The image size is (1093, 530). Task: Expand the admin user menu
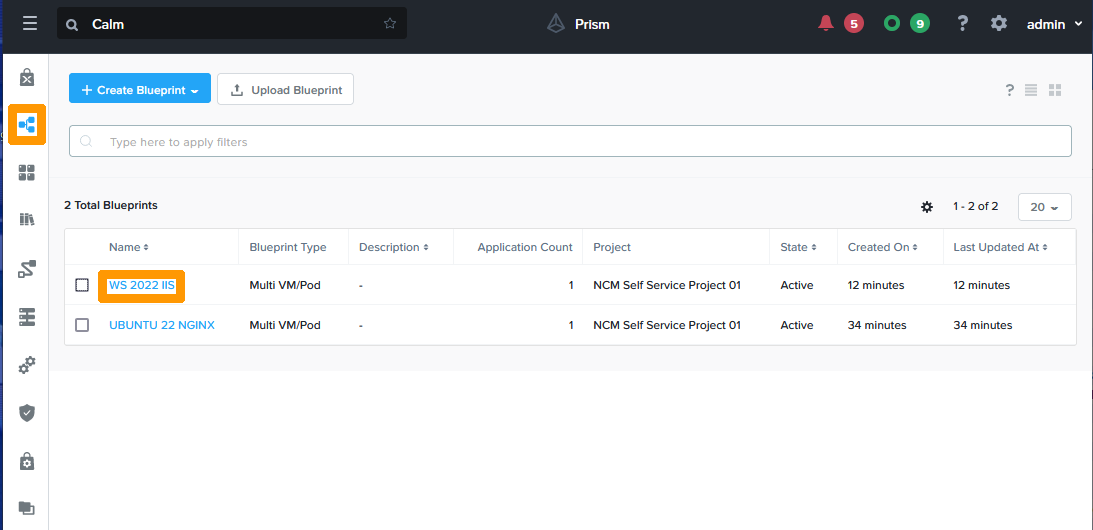(x=1054, y=24)
